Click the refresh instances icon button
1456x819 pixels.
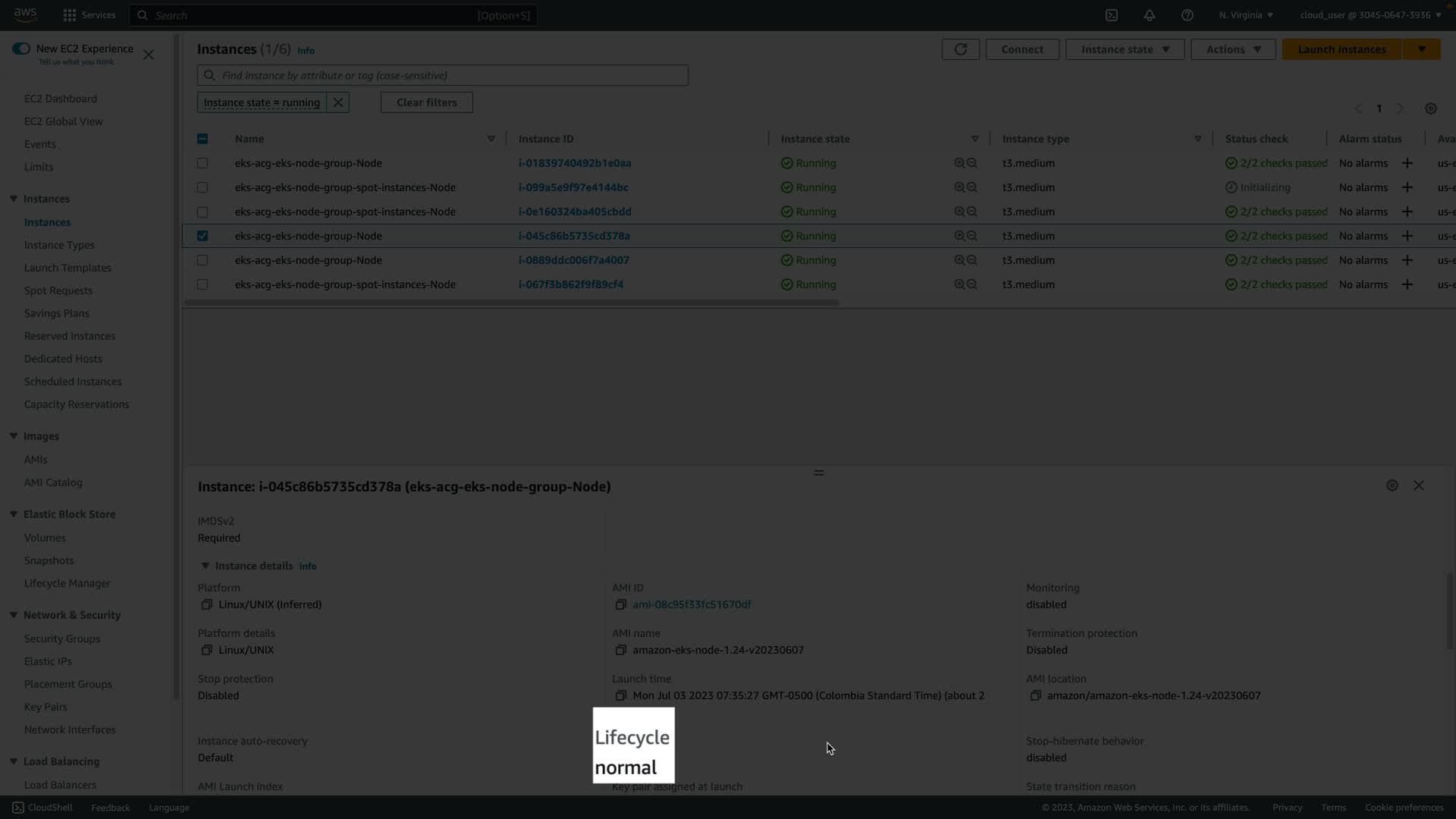pyautogui.click(x=960, y=49)
